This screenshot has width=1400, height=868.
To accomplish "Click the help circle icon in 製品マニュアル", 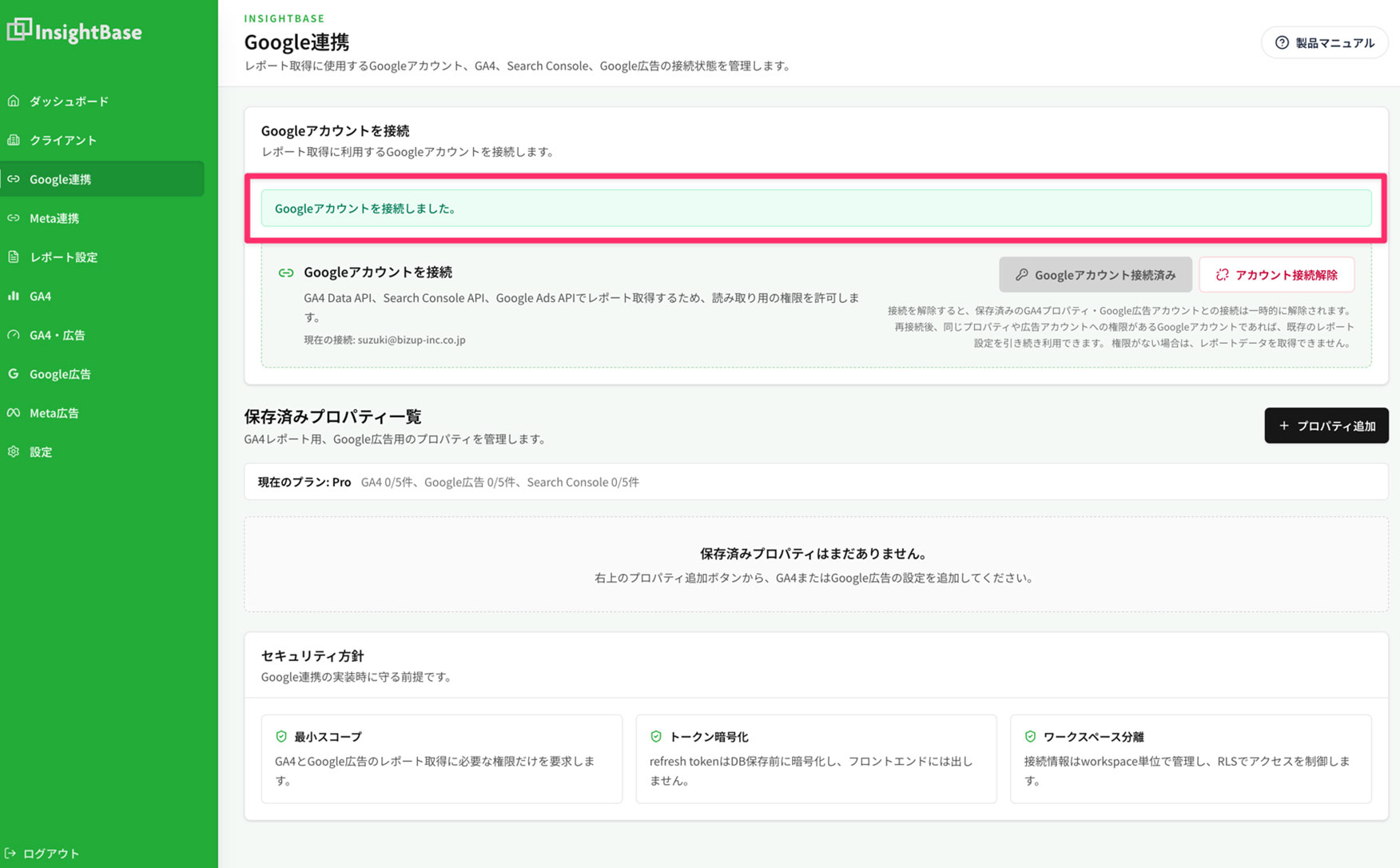I will 1282,42.
